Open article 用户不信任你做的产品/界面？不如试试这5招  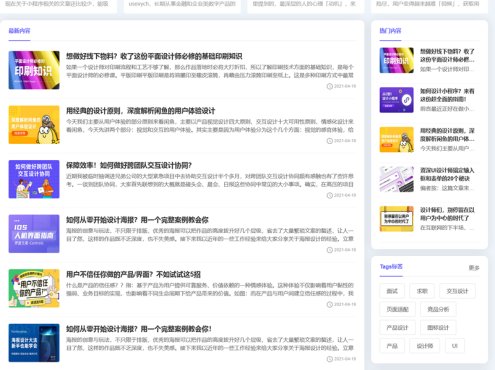tap(133, 274)
